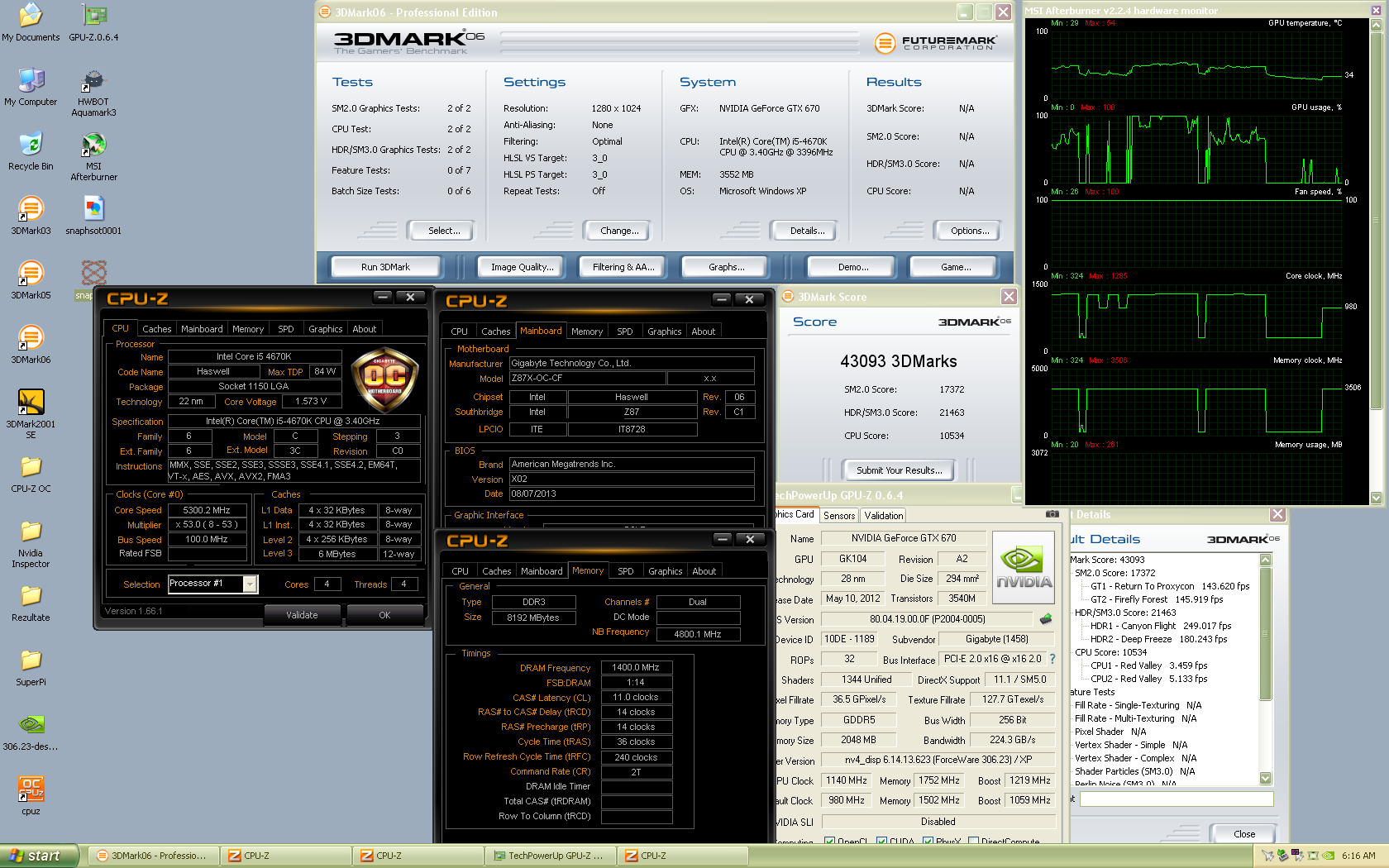Open the Rezultate folder on desktop
The width and height of the screenshot is (1389, 868).
click(31, 603)
